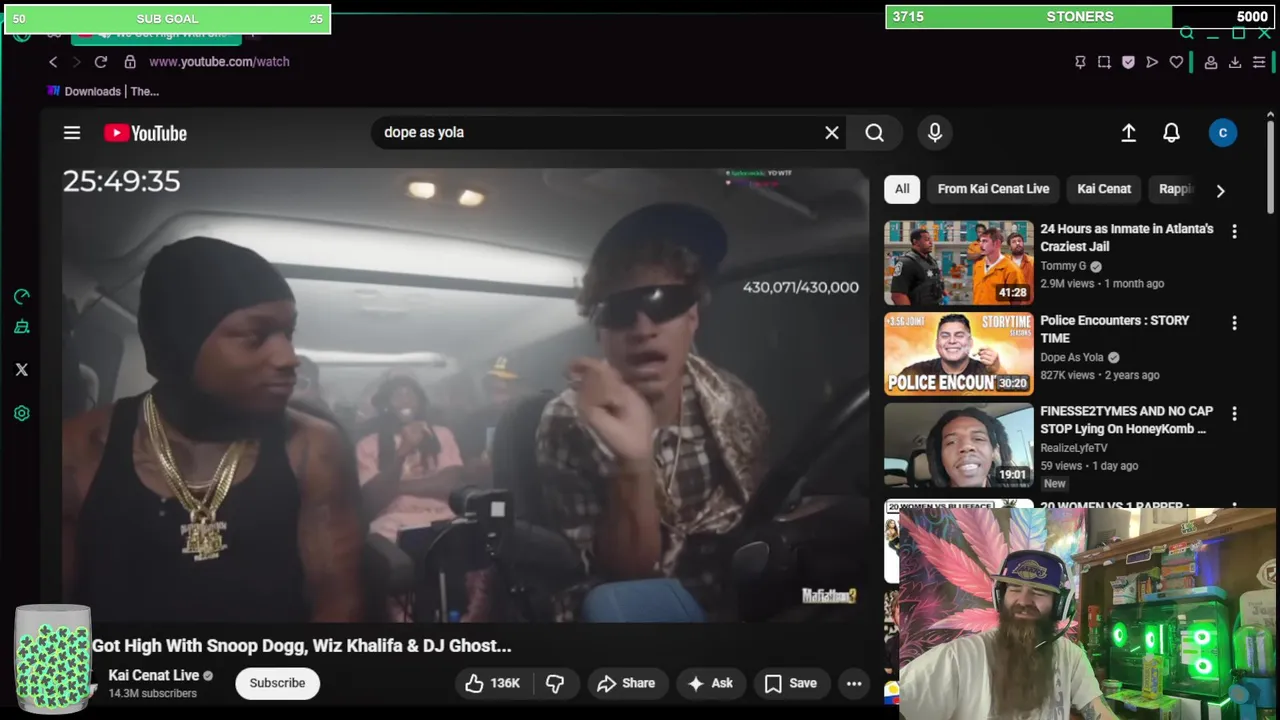Open browser downloads icon

[1235, 62]
